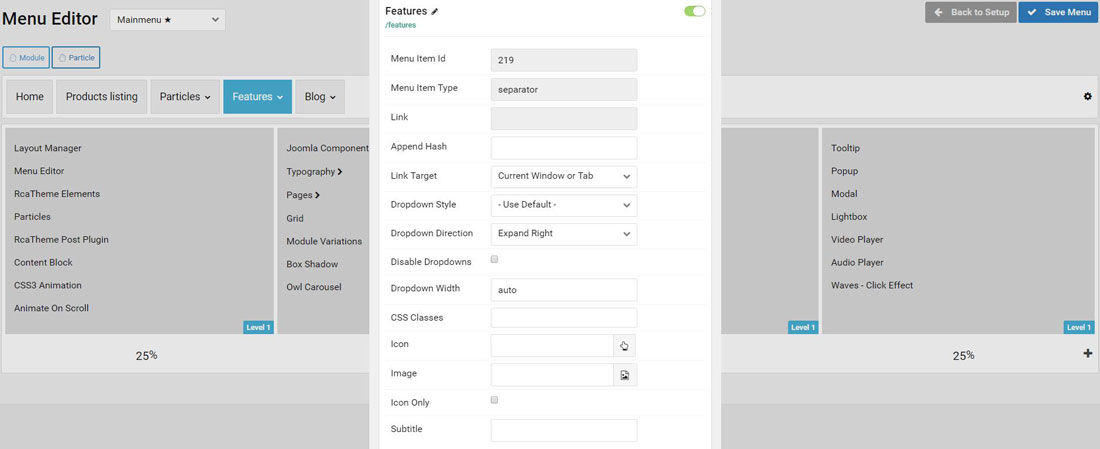Click the Append Hash input field

tap(564, 147)
